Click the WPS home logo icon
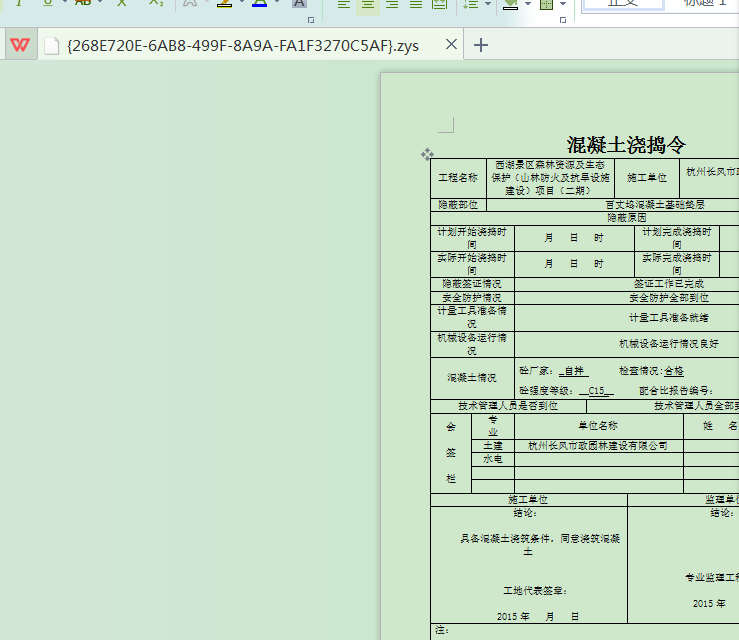This screenshot has width=739, height=640. click(x=19, y=45)
